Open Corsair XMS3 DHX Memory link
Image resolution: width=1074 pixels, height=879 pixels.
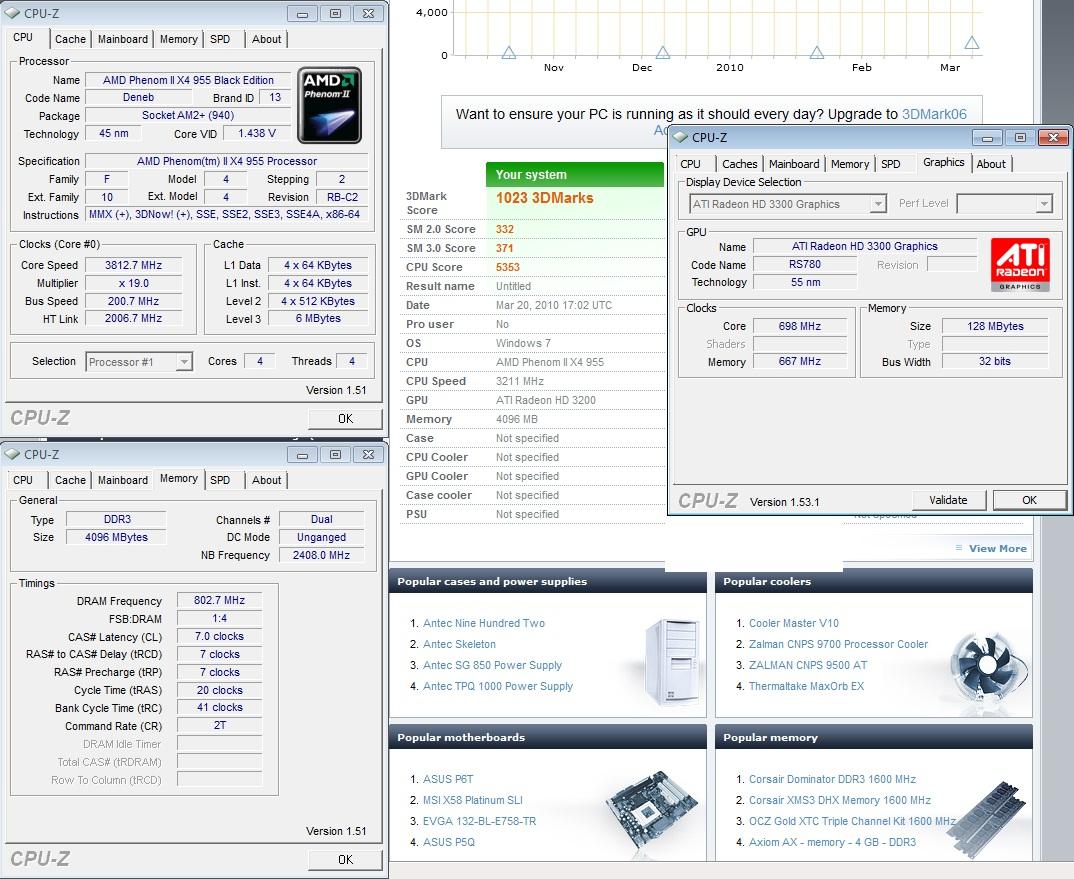click(840, 800)
